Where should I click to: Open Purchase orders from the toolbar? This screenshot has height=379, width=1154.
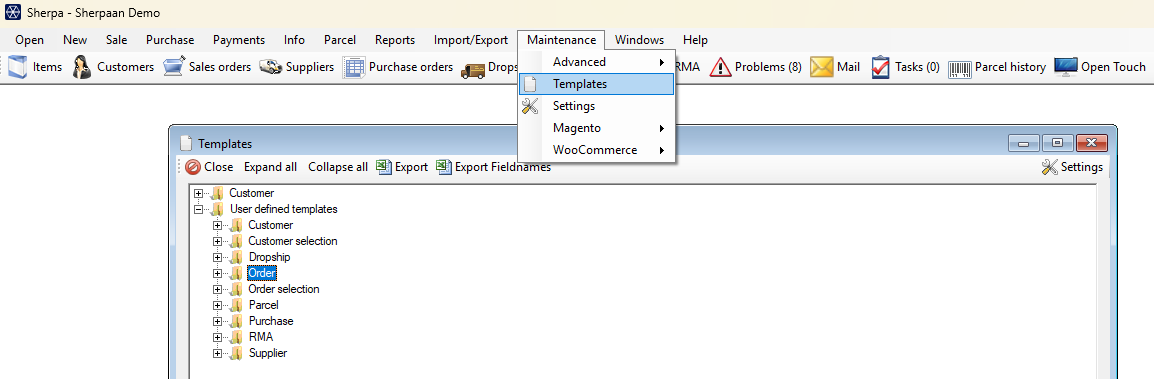pyautogui.click(x=354, y=67)
